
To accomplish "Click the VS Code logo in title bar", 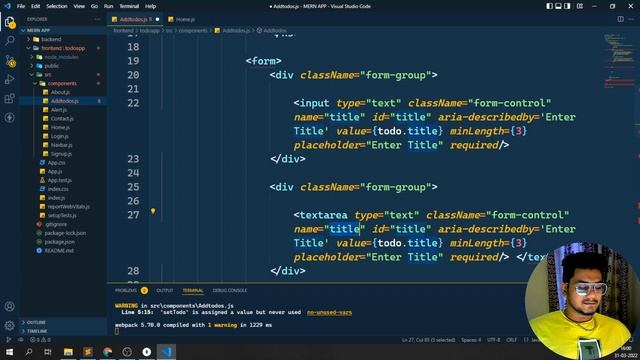I will point(7,6).
